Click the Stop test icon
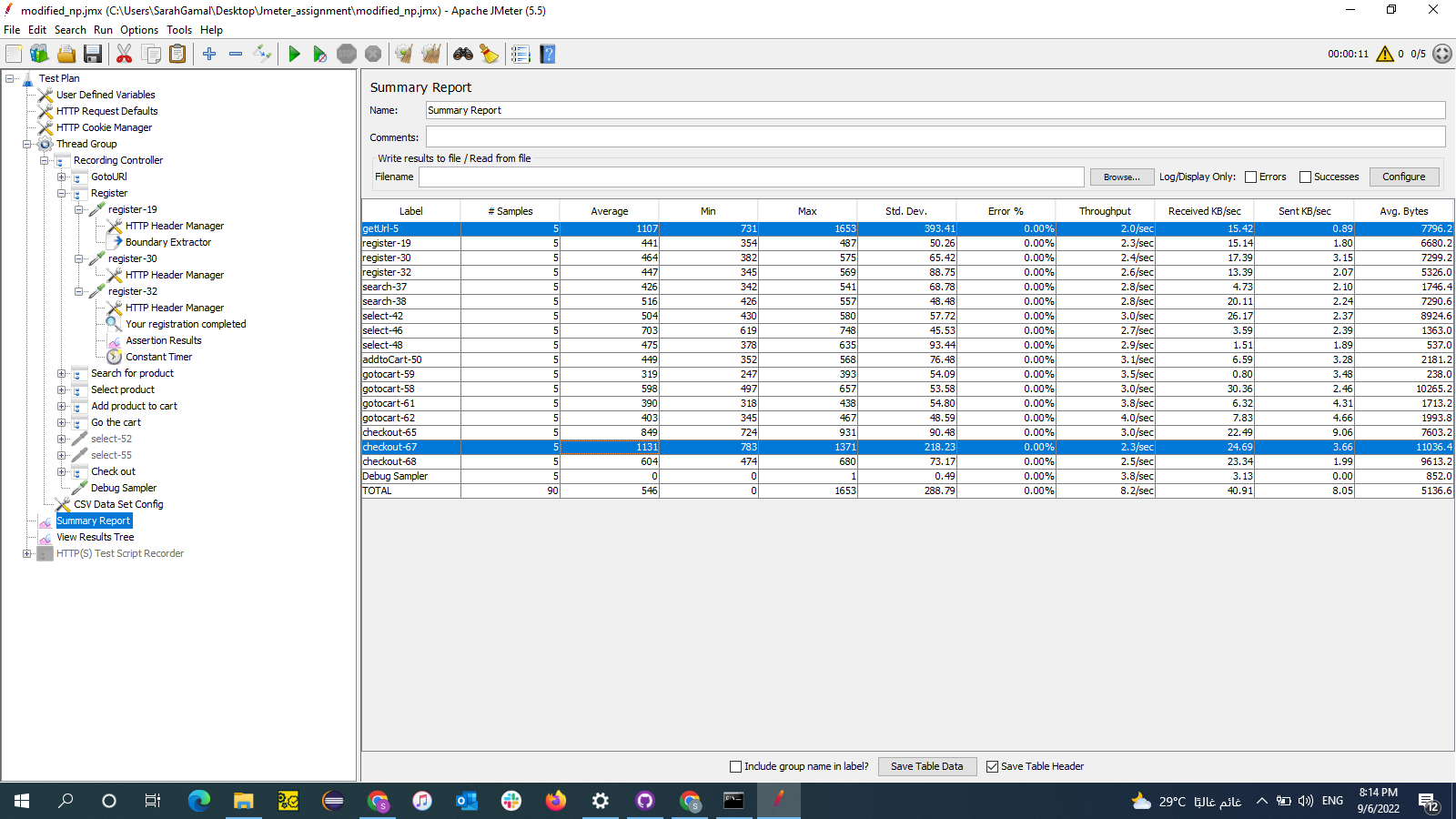The width and height of the screenshot is (1456, 819). 347,54
